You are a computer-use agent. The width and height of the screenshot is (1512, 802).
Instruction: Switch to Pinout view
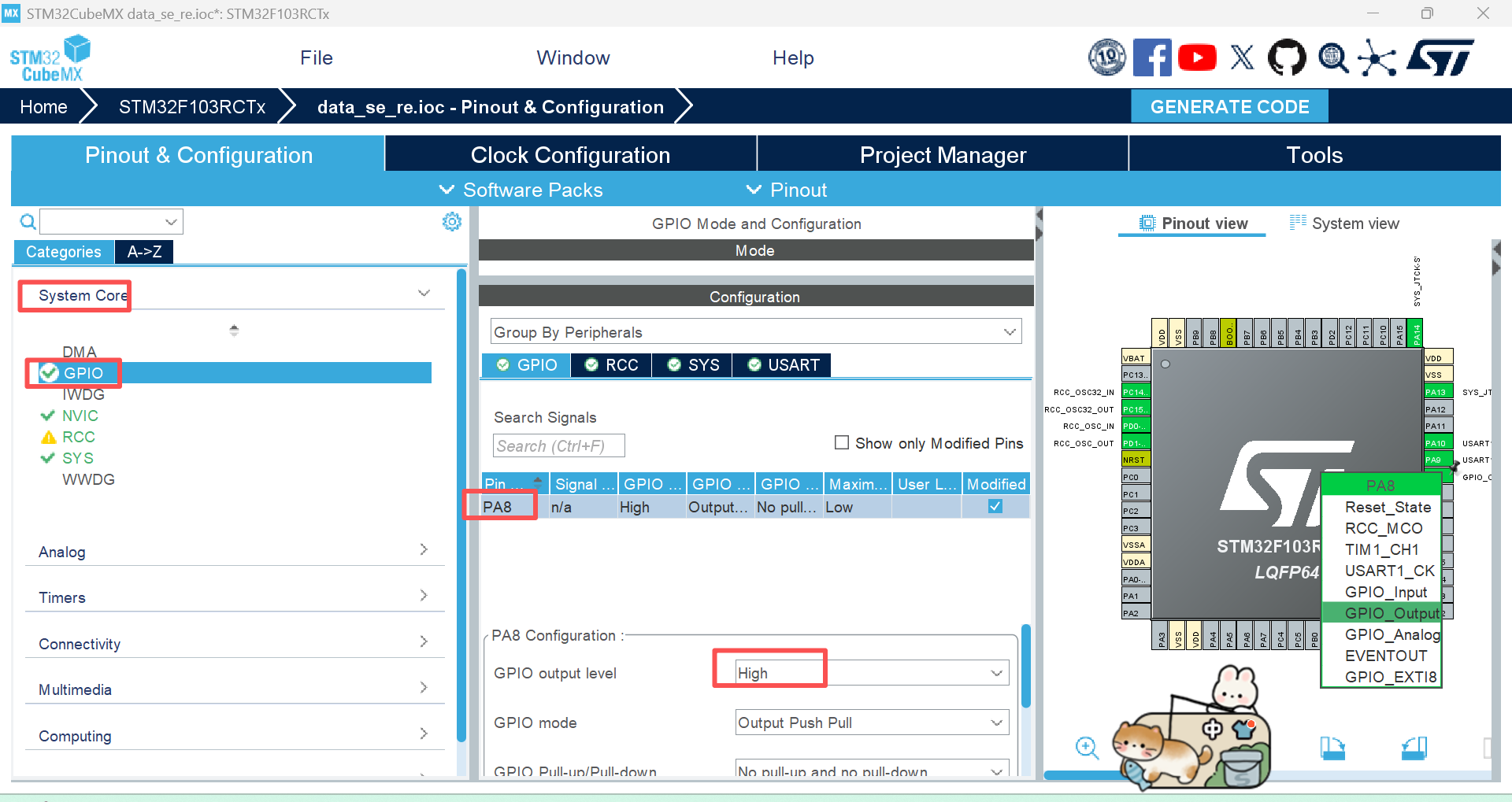pos(1193,224)
